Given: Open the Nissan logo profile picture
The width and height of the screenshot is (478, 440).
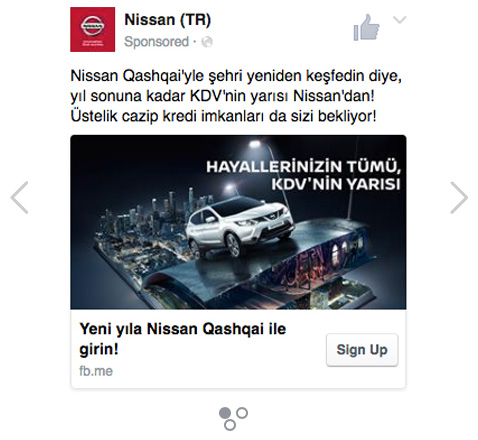Looking at the screenshot, I should (x=92, y=29).
